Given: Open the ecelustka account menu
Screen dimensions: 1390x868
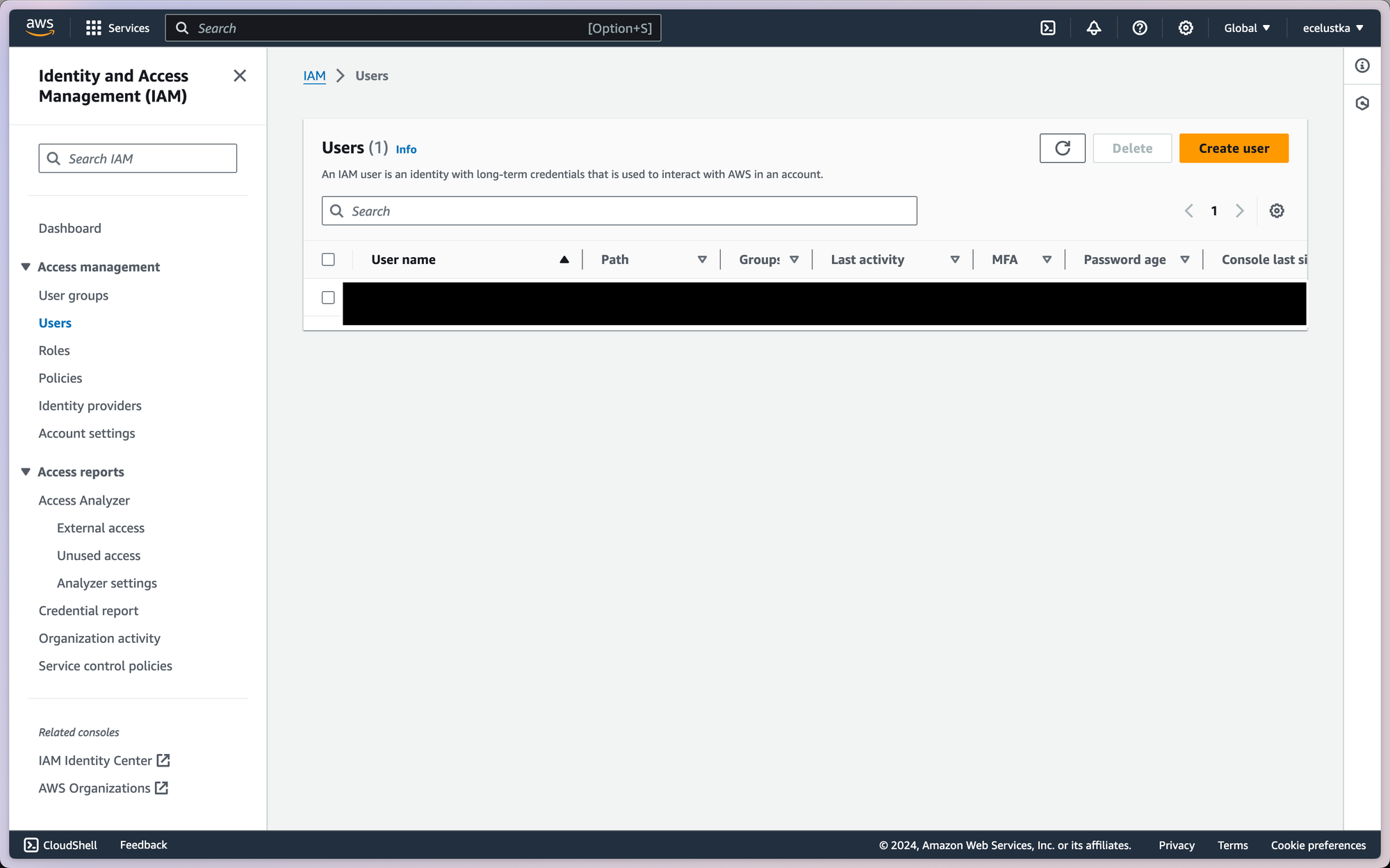Looking at the screenshot, I should [1332, 28].
